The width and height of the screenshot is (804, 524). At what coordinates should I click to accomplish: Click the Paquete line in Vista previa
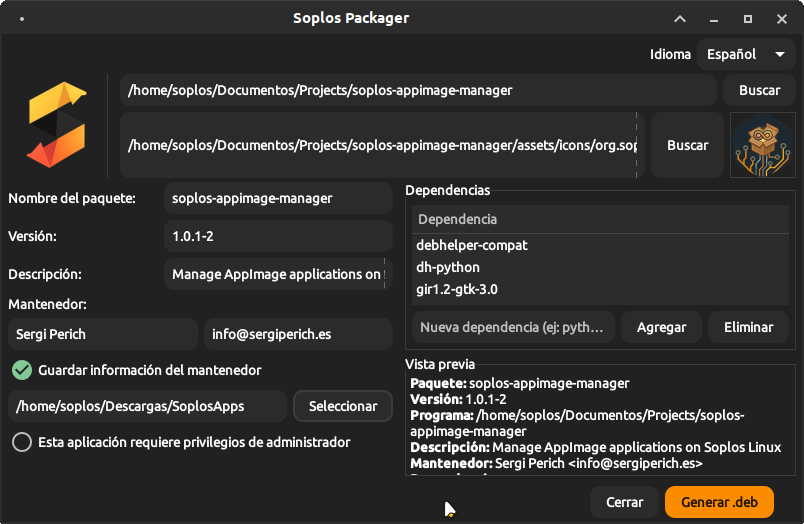519,384
